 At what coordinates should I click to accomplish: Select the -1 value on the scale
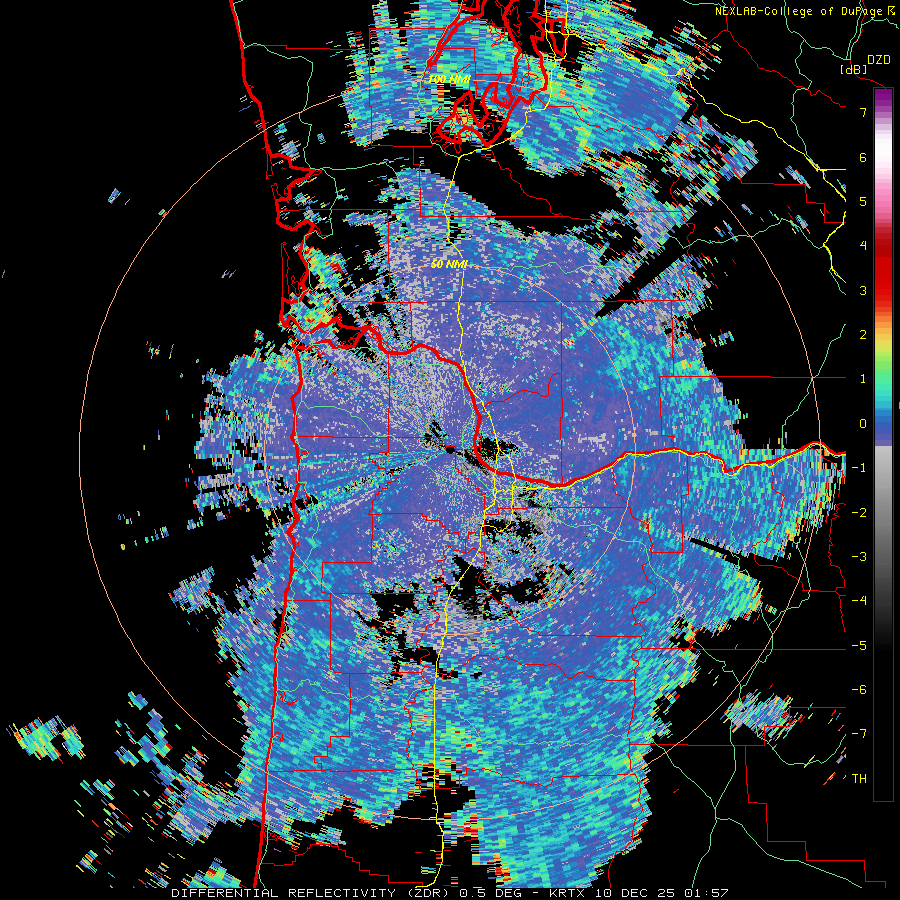pos(859,468)
